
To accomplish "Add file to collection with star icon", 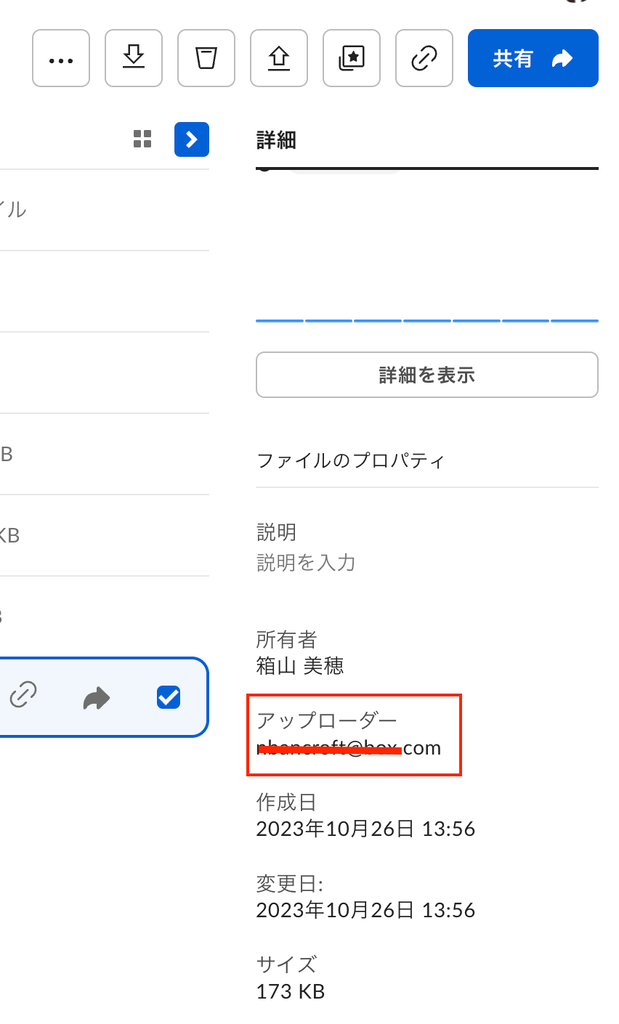I will (351, 59).
